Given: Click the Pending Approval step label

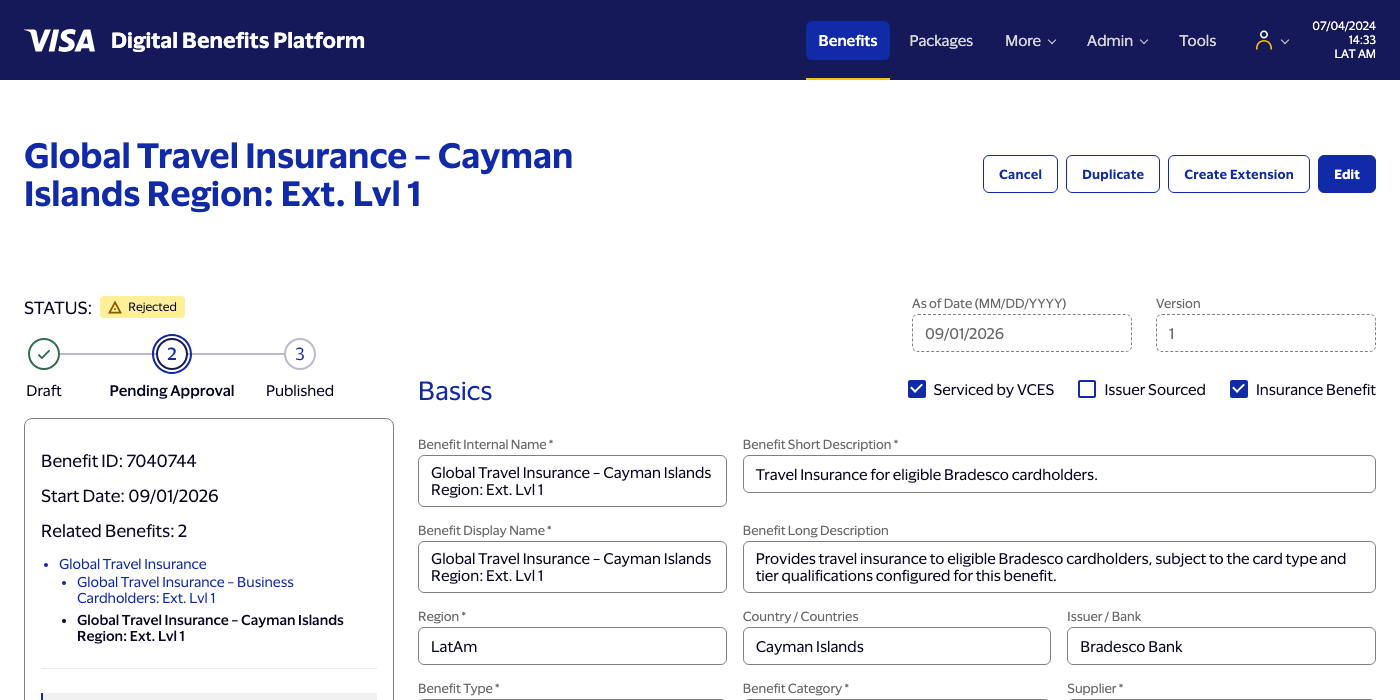Looking at the screenshot, I should tap(172, 391).
